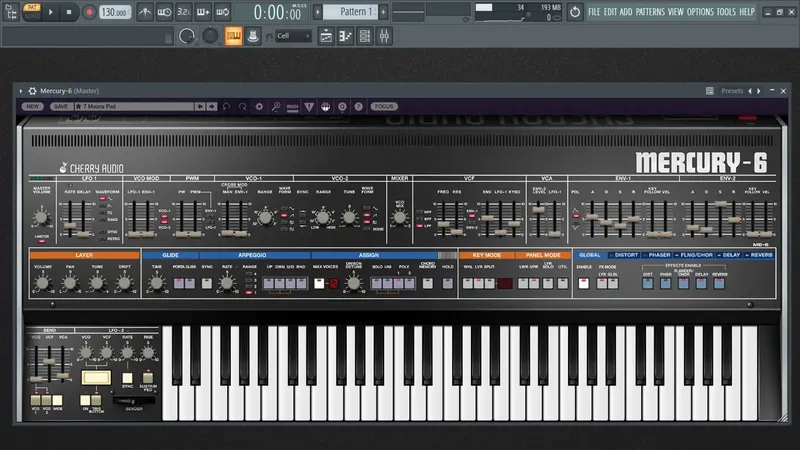Switch to the DELAY effects tab
The image size is (800, 450).
coord(729,255)
